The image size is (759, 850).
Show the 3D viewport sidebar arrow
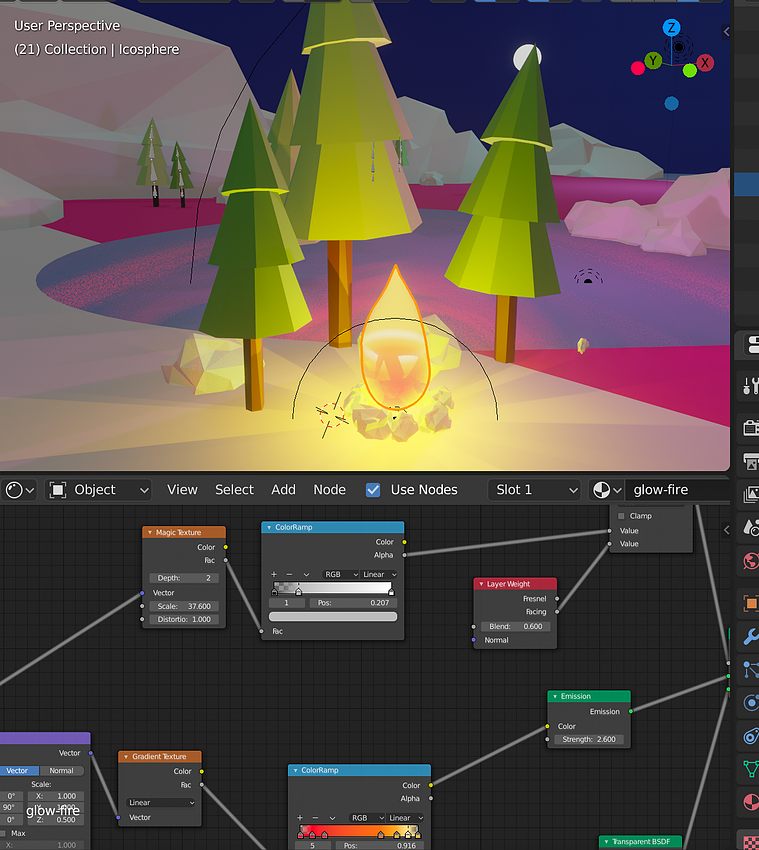click(x=726, y=31)
